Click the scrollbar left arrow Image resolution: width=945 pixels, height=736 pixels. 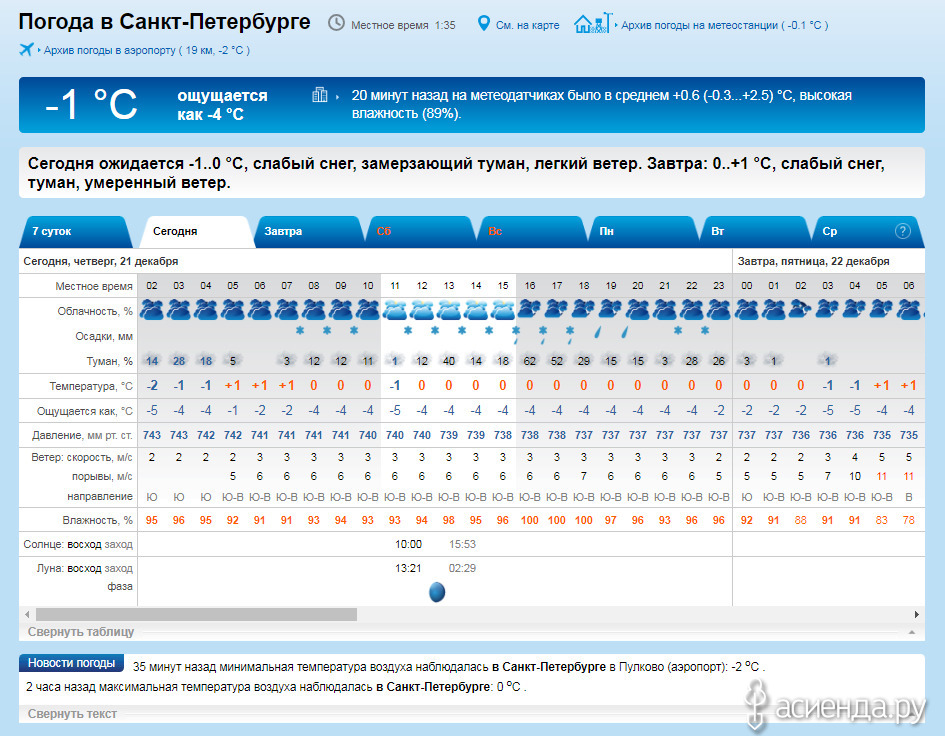point(27,614)
